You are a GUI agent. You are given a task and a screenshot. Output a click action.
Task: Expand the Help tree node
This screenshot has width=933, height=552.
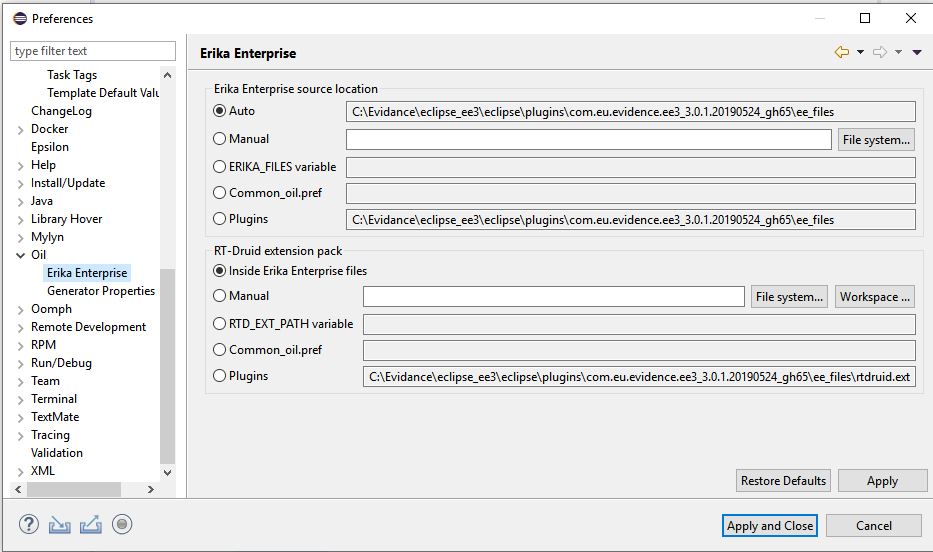pos(20,166)
